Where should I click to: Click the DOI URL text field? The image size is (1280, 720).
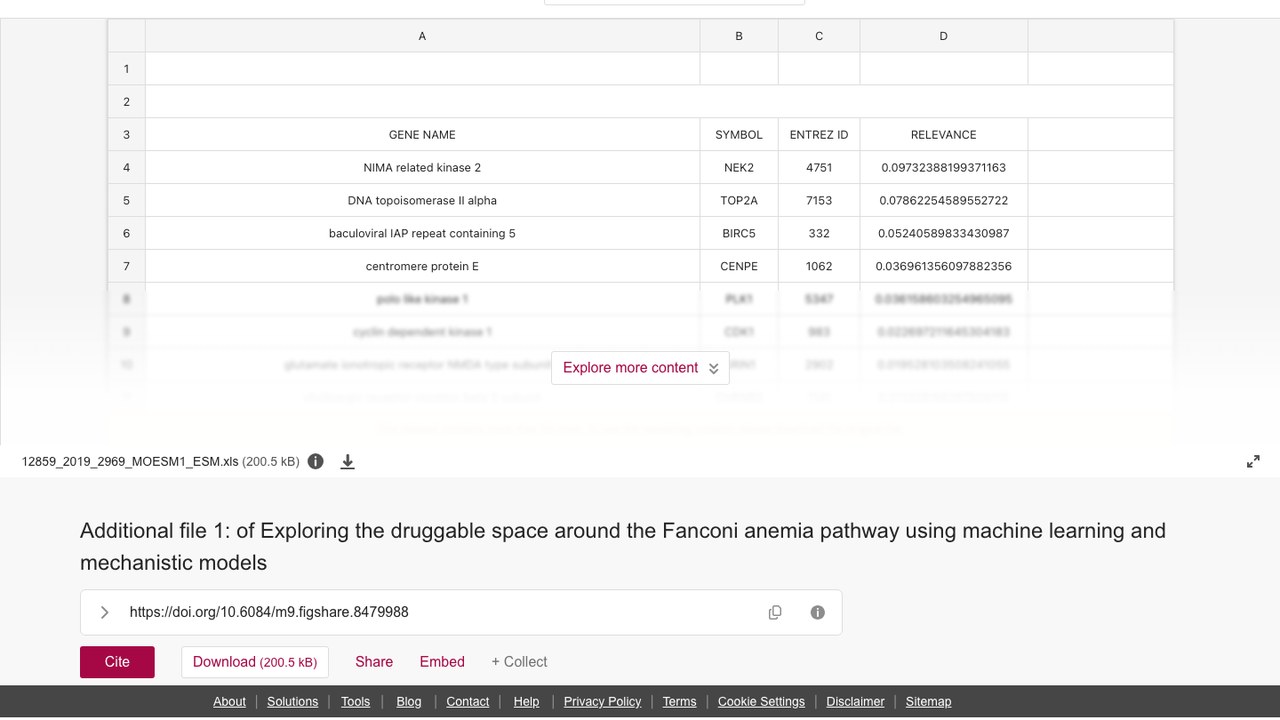[x=461, y=612]
